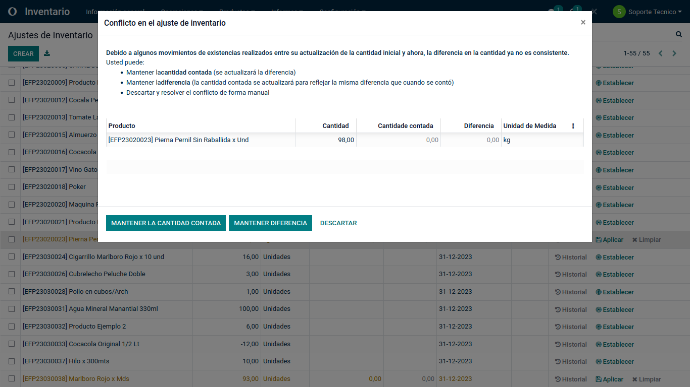Click Mantener la cantidad contada button
Image resolution: width=690 pixels, height=387 pixels.
(x=166, y=223)
